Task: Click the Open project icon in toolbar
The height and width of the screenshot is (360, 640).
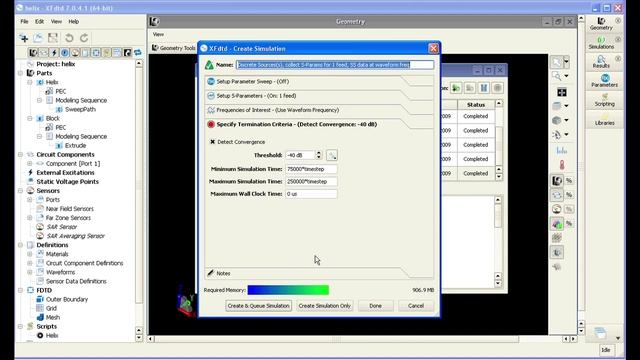Action: (x=38, y=38)
